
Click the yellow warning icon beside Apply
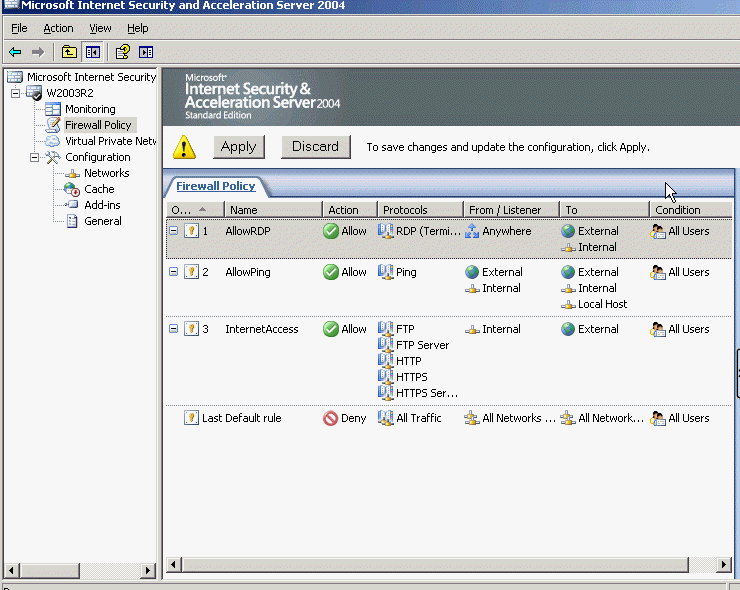click(x=184, y=147)
